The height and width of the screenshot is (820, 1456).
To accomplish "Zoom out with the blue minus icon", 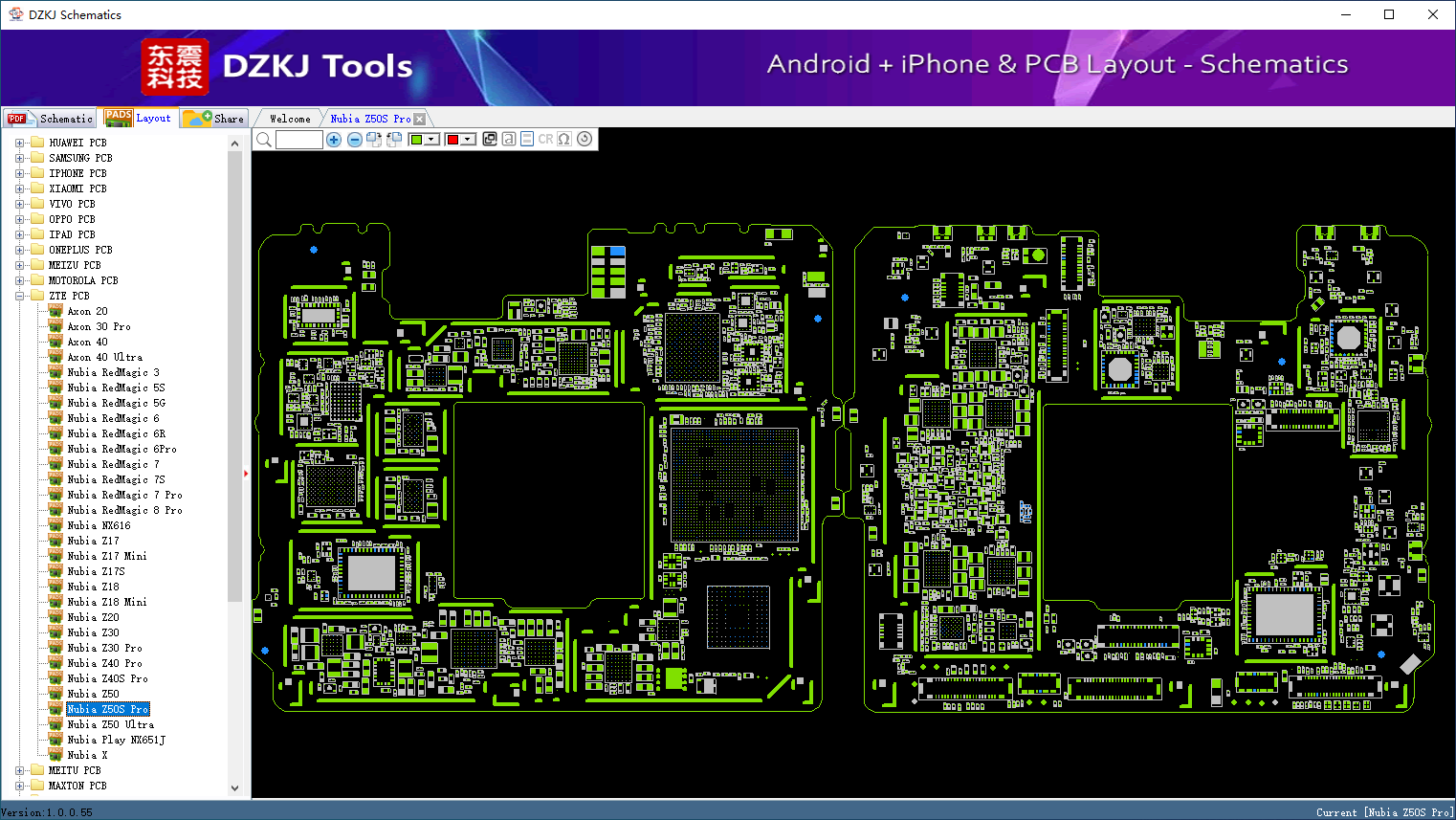I will click(x=355, y=140).
